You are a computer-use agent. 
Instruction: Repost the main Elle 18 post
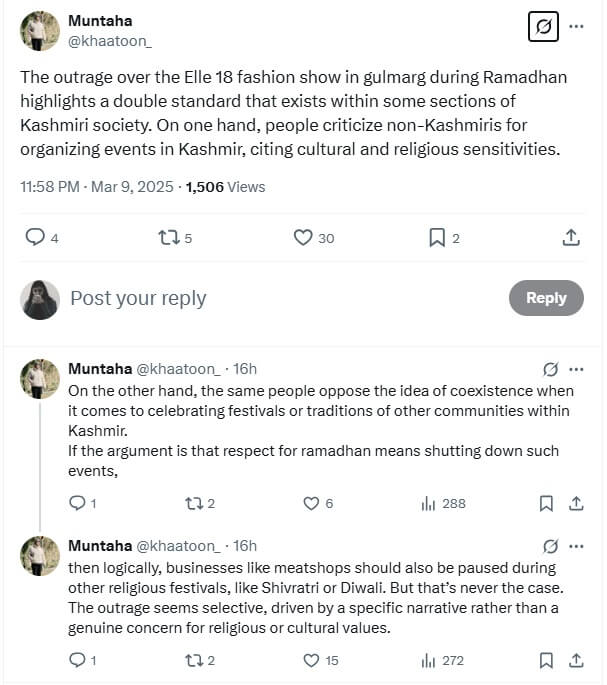[169, 237]
